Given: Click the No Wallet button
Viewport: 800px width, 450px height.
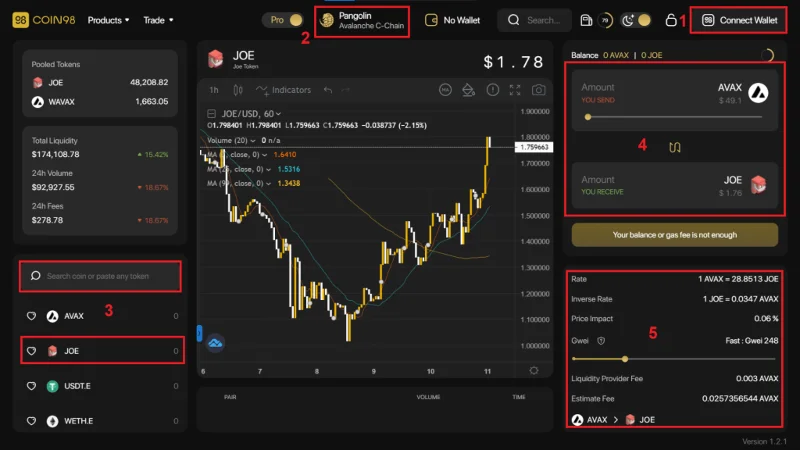Looking at the screenshot, I should pyautogui.click(x=452, y=20).
